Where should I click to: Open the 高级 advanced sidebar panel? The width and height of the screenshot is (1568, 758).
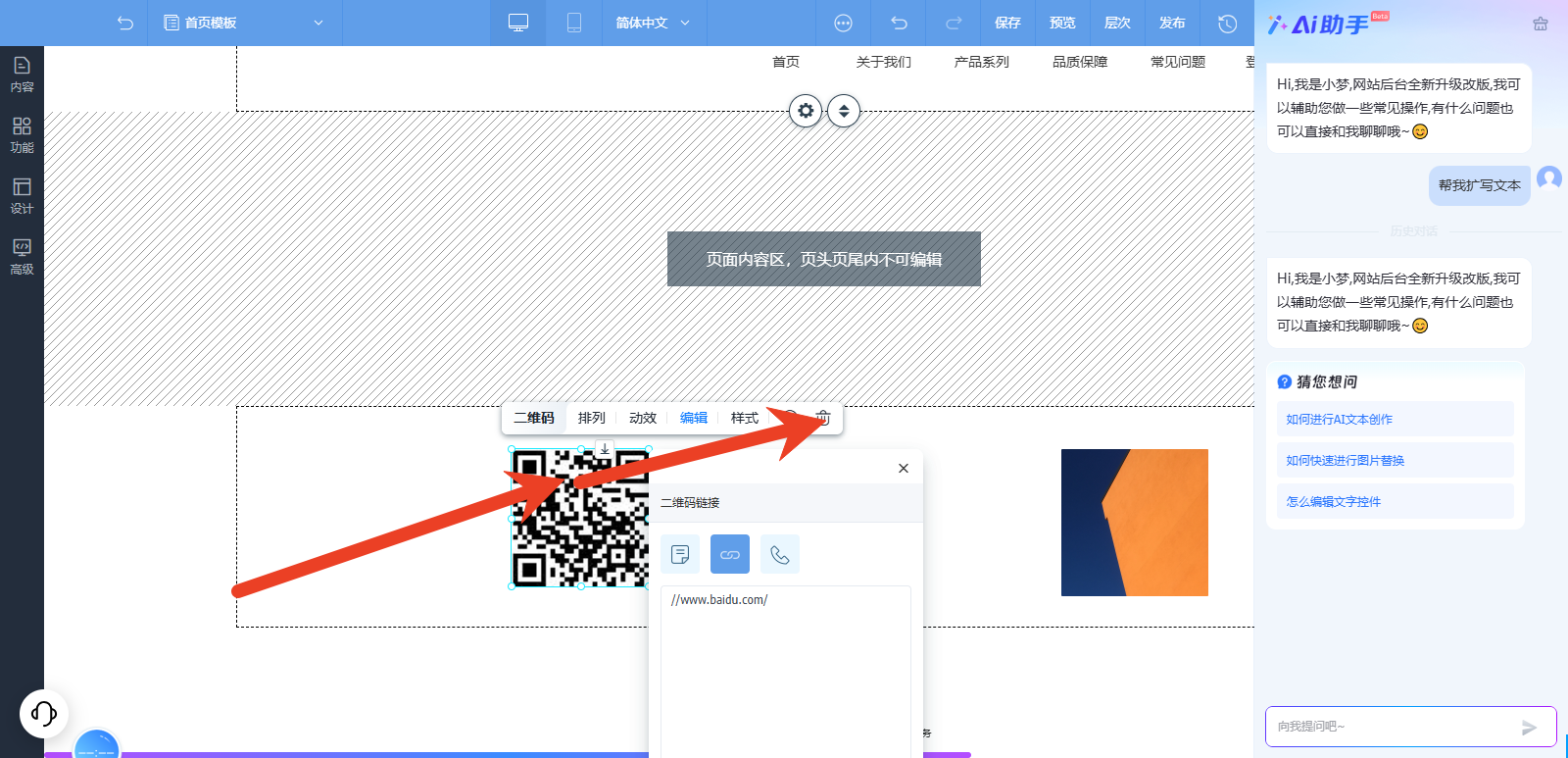(22, 257)
